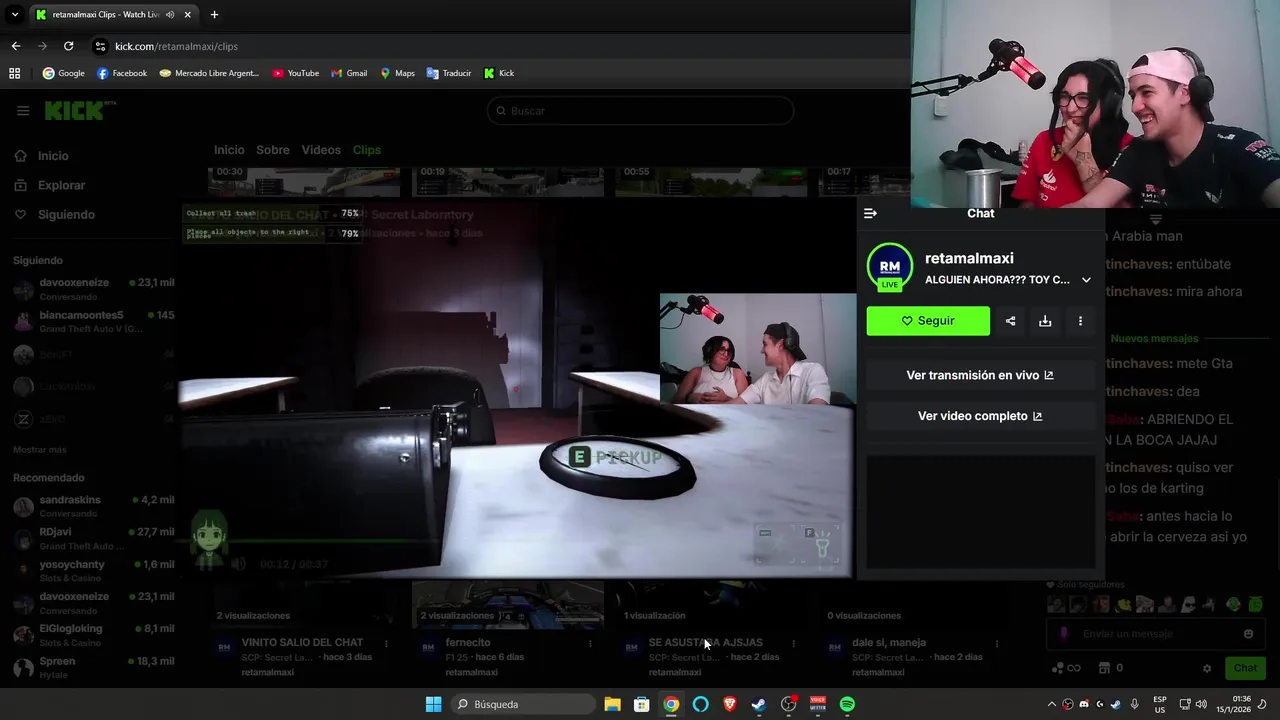Click the Windows Start button
1280x720 pixels.
(x=433, y=704)
